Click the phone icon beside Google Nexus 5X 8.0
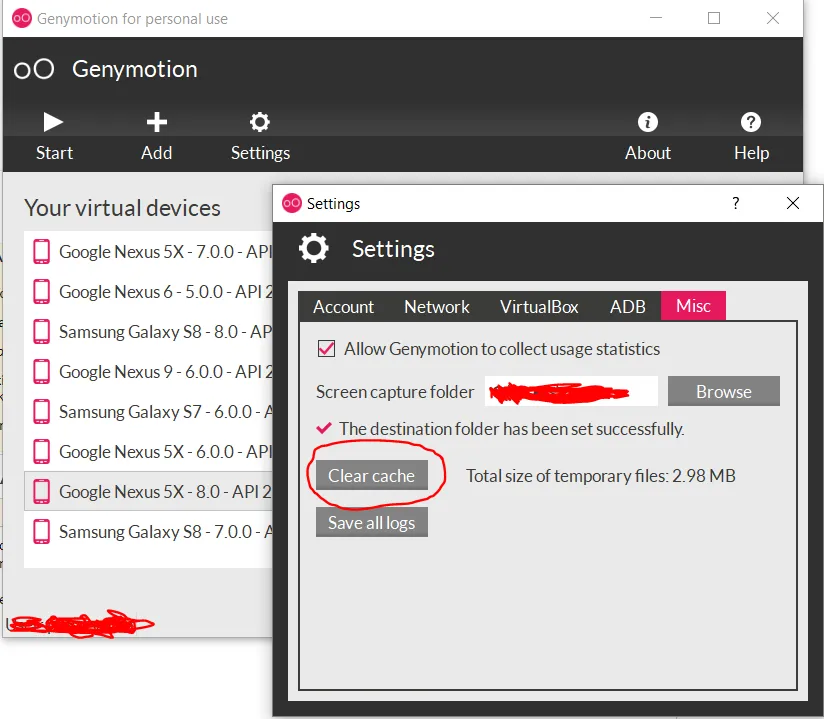This screenshot has width=824, height=719. [x=42, y=491]
